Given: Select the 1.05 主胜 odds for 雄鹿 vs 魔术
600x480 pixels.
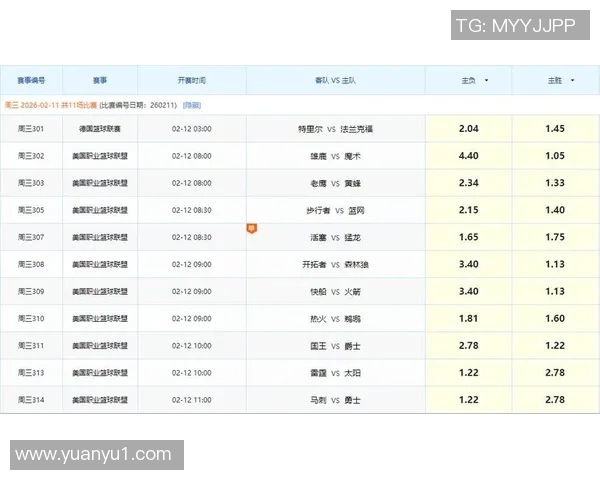Looking at the screenshot, I should click(x=555, y=156).
